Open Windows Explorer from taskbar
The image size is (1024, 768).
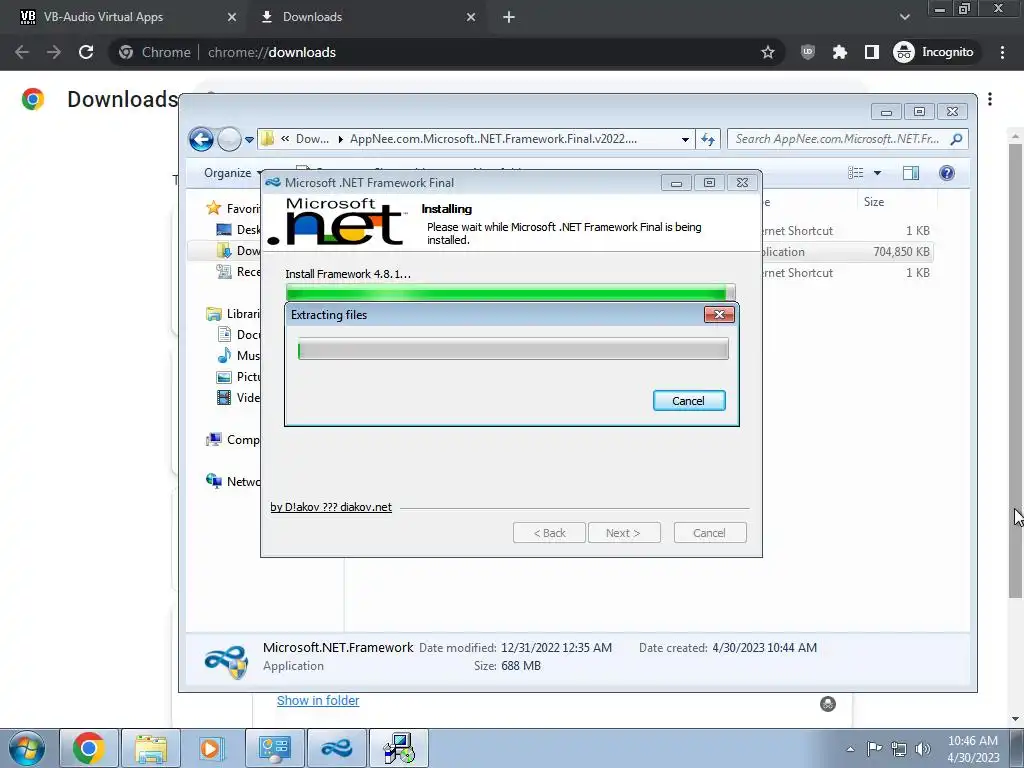coord(151,748)
